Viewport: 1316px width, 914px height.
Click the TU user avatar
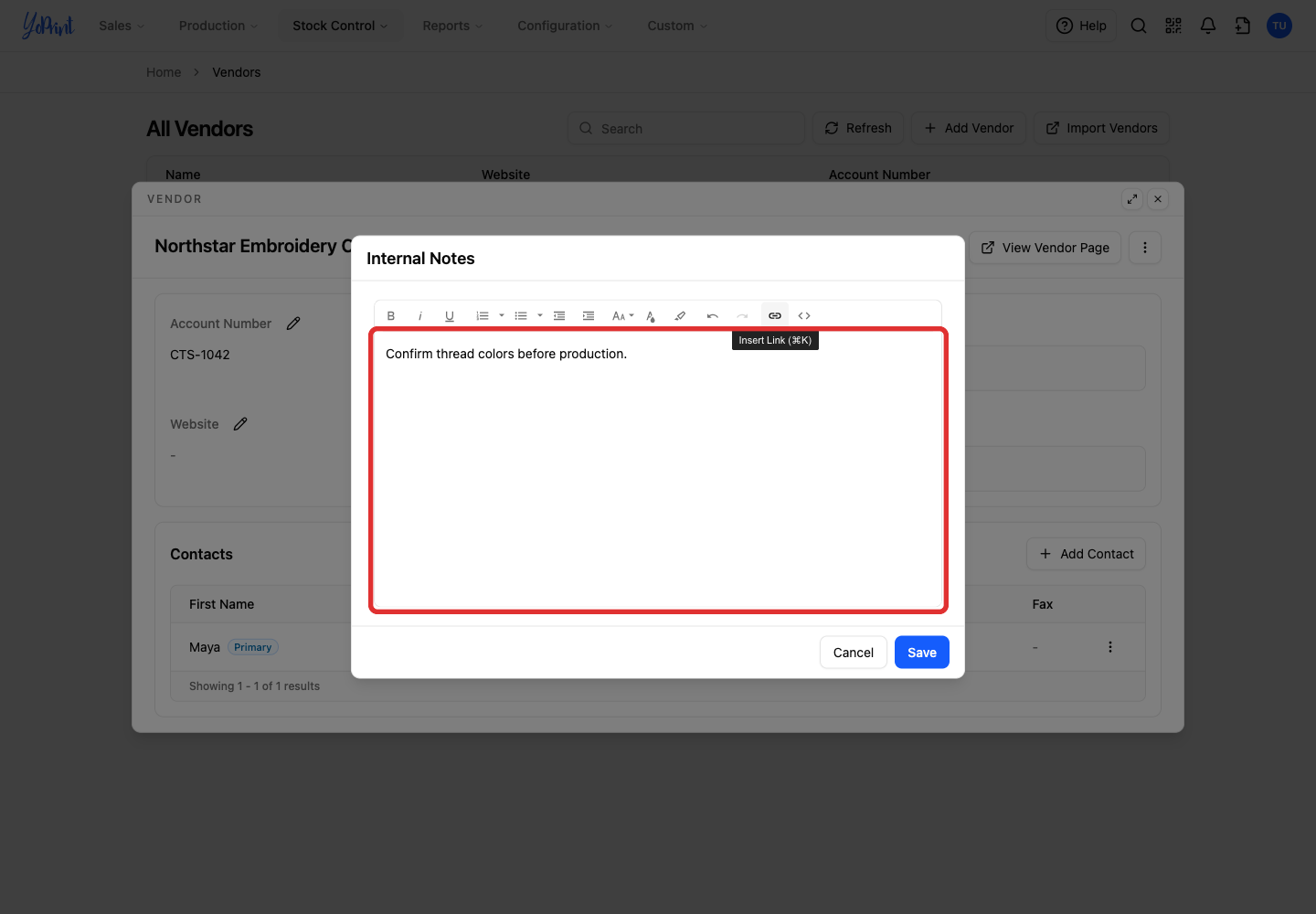[1279, 26]
